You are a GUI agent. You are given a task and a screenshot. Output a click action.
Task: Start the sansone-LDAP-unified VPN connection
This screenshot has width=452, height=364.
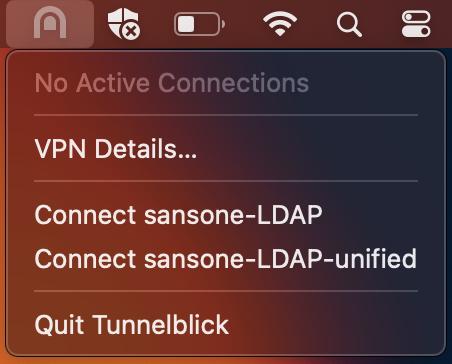(226, 258)
